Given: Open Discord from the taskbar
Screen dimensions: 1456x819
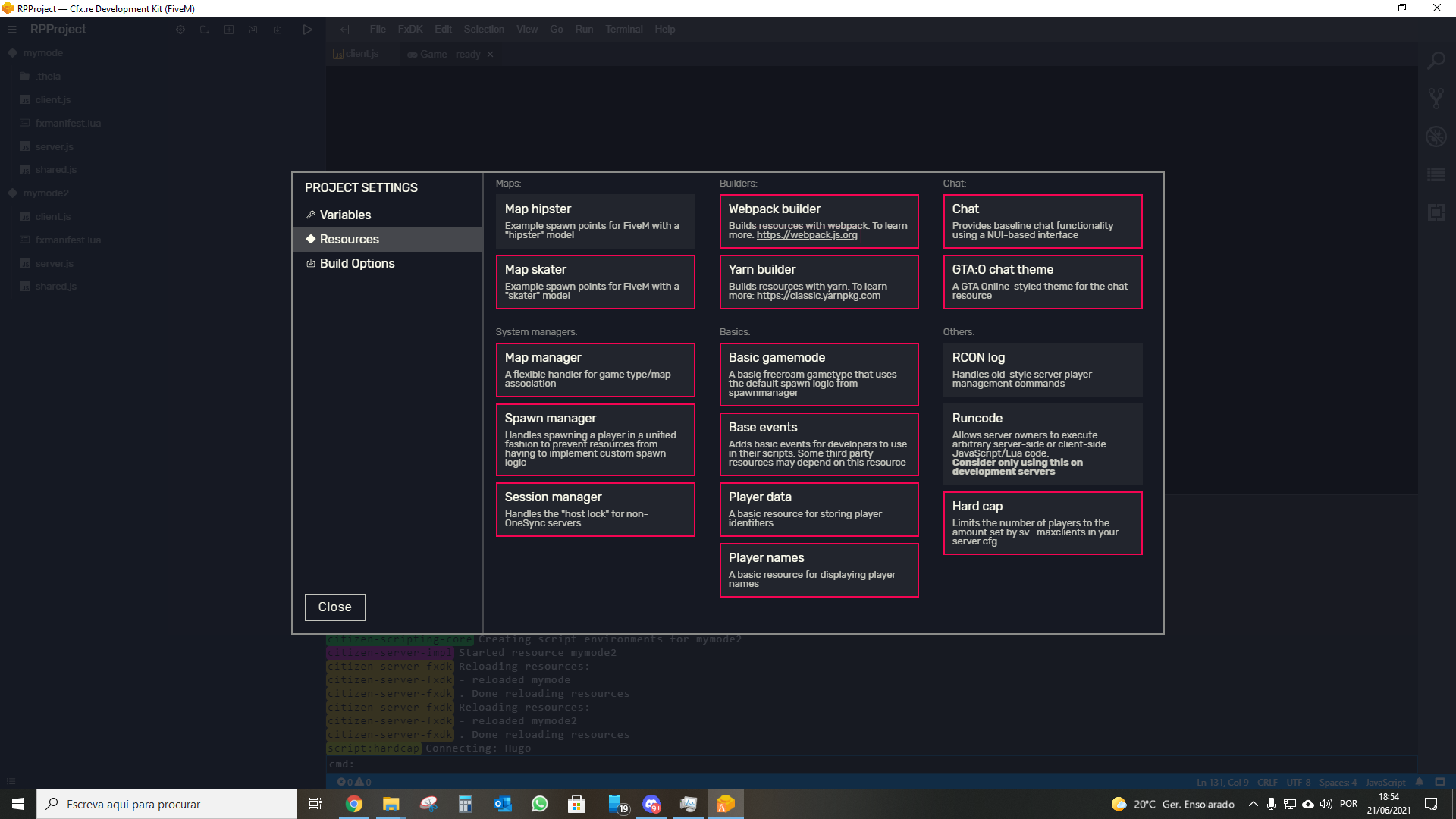Looking at the screenshot, I should (651, 804).
